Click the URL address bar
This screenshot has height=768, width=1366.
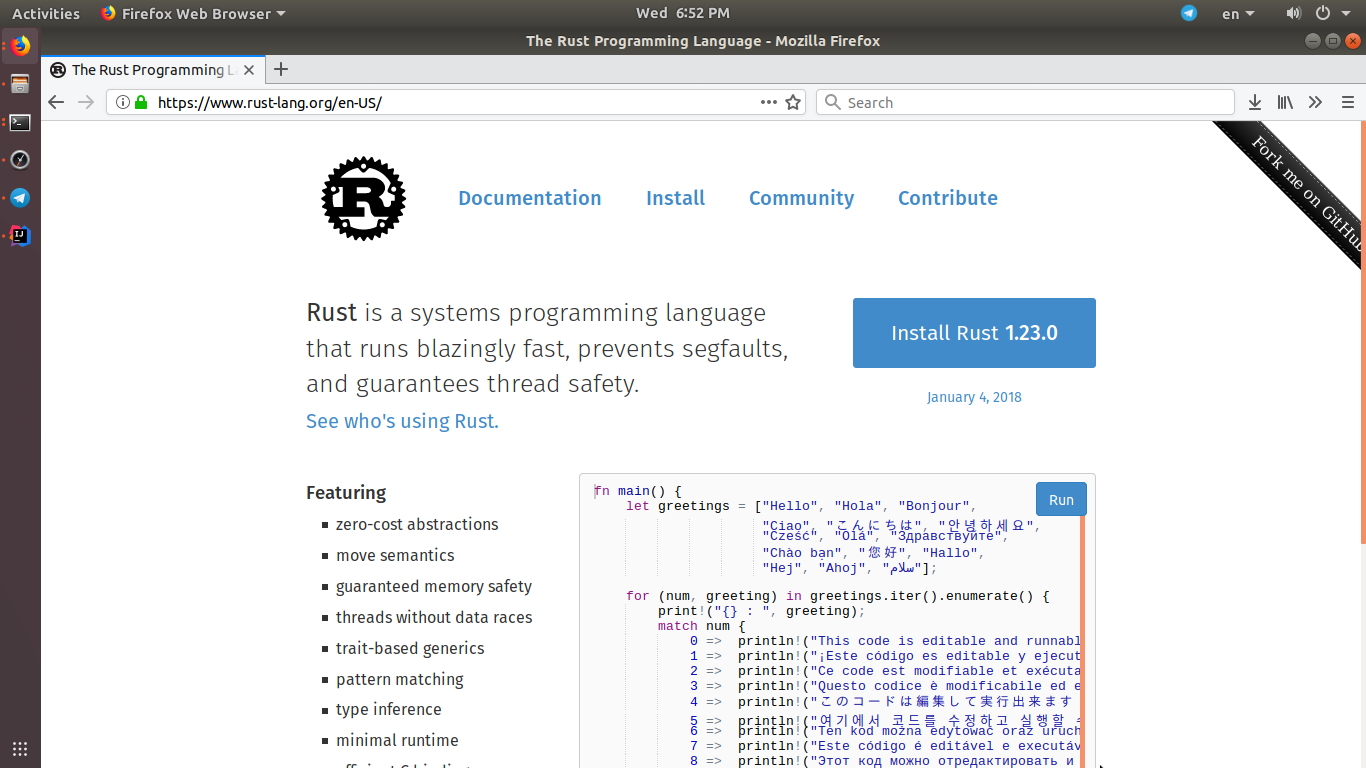click(x=455, y=102)
